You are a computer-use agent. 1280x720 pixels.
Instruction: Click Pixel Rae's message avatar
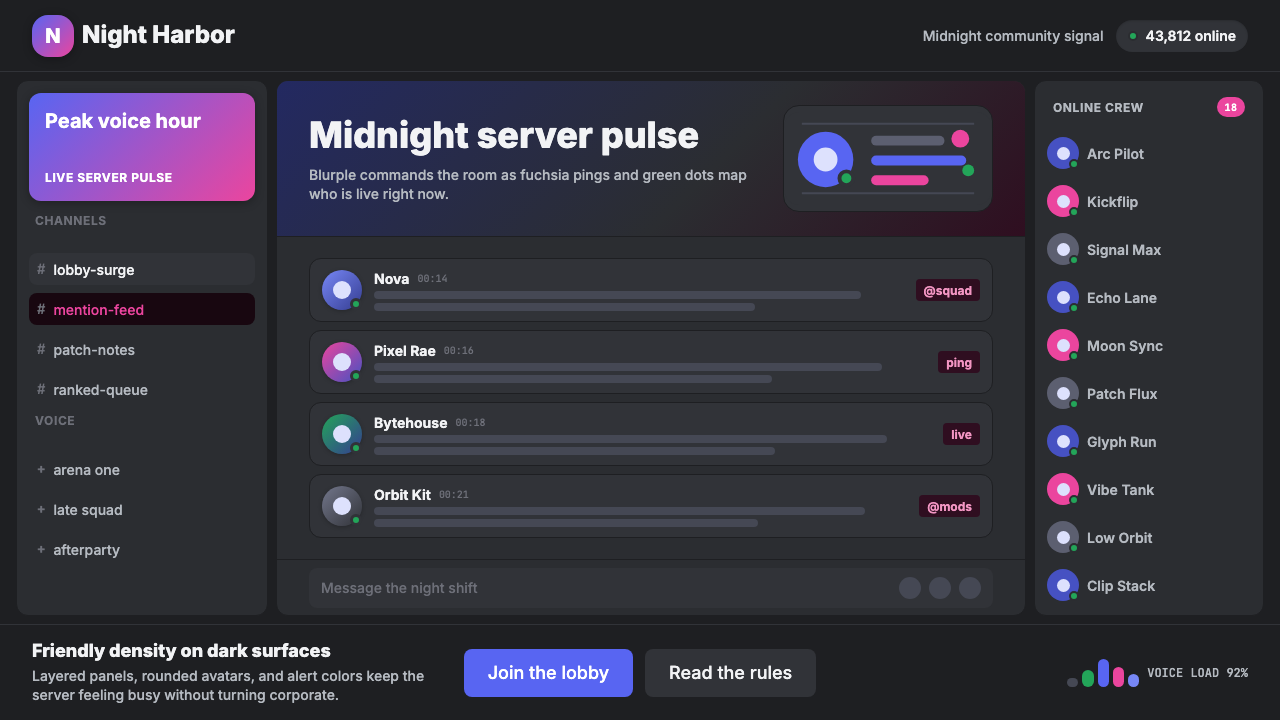click(x=342, y=362)
